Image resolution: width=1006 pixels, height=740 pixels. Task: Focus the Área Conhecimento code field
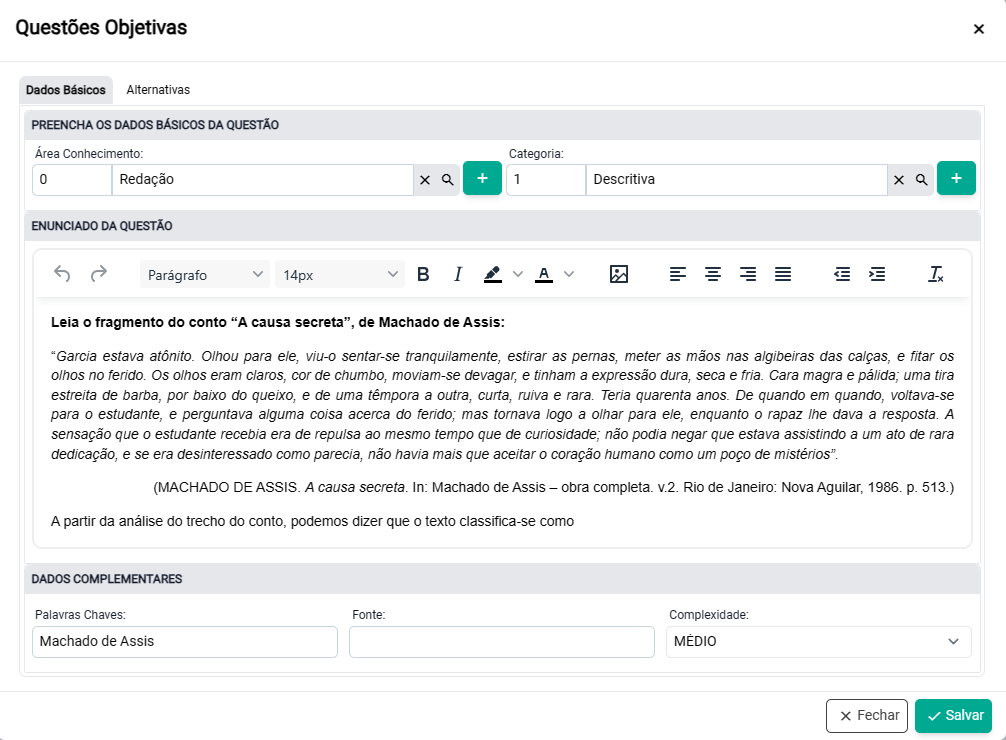(72, 180)
